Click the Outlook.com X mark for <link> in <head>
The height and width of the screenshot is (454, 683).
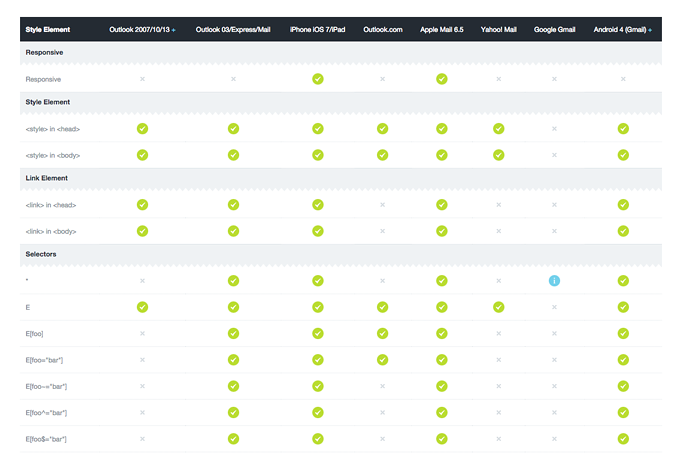click(x=383, y=205)
